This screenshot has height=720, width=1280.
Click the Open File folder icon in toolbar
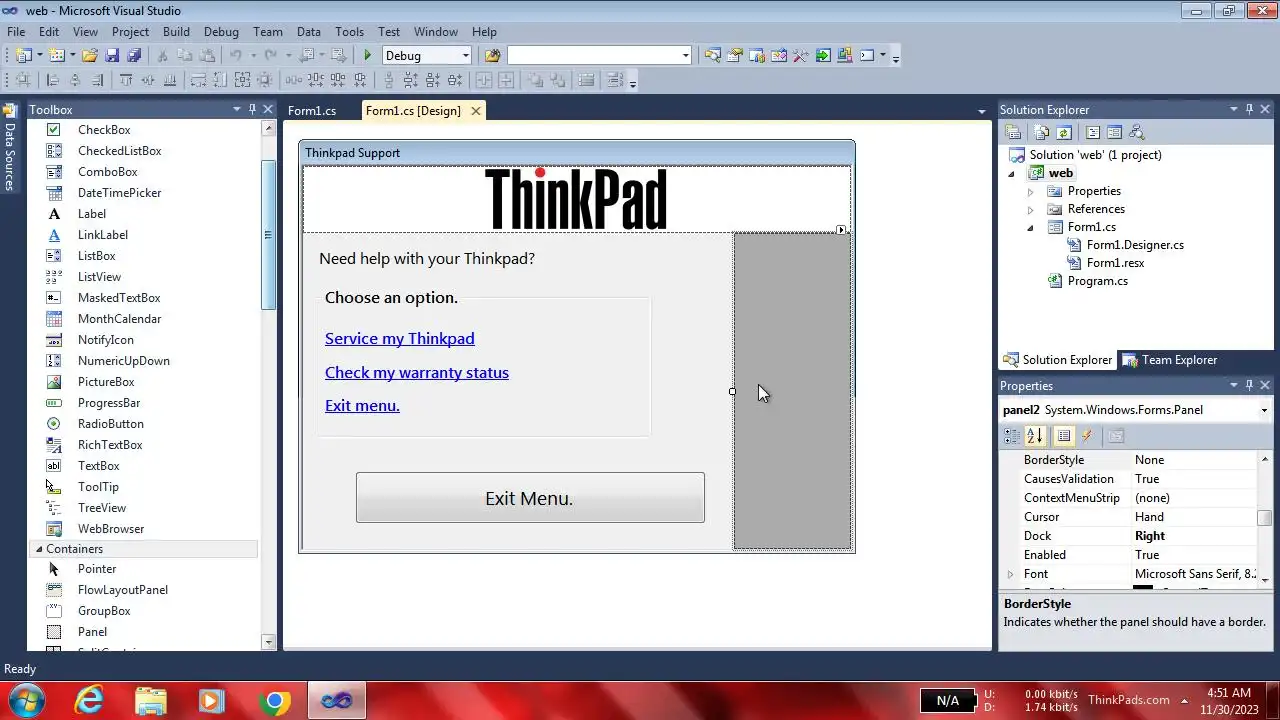pyautogui.click(x=90, y=56)
